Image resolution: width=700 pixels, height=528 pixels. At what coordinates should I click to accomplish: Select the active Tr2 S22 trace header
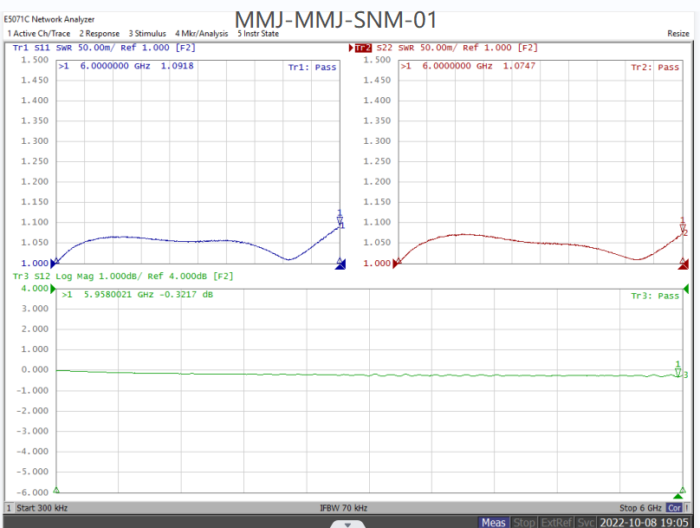tap(446, 48)
